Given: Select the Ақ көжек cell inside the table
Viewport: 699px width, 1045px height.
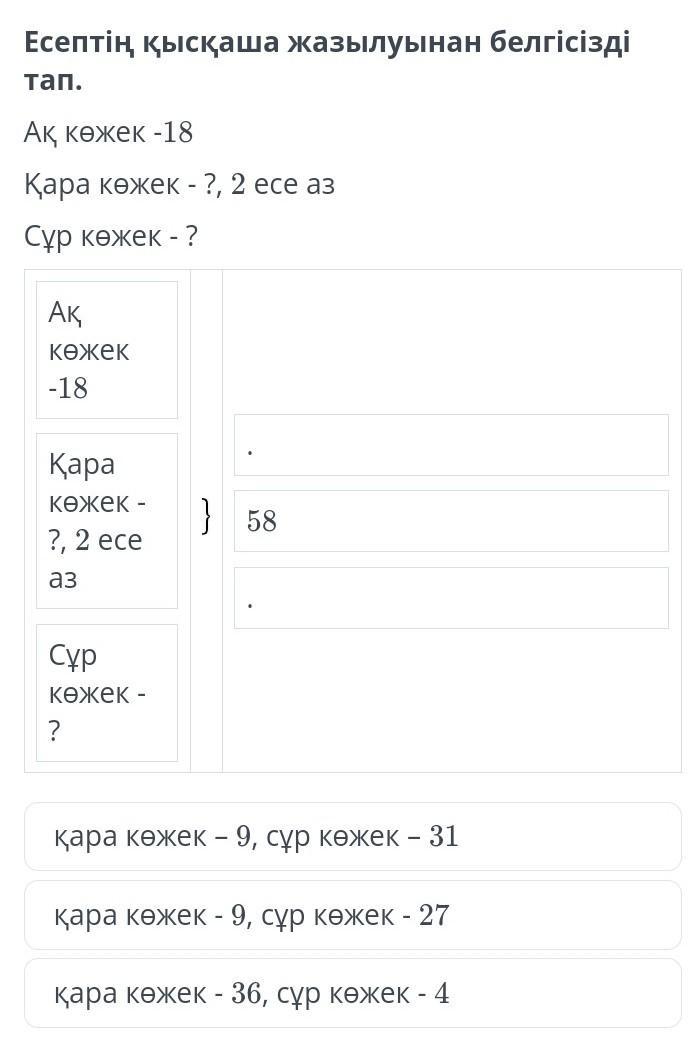Looking at the screenshot, I should (x=107, y=350).
